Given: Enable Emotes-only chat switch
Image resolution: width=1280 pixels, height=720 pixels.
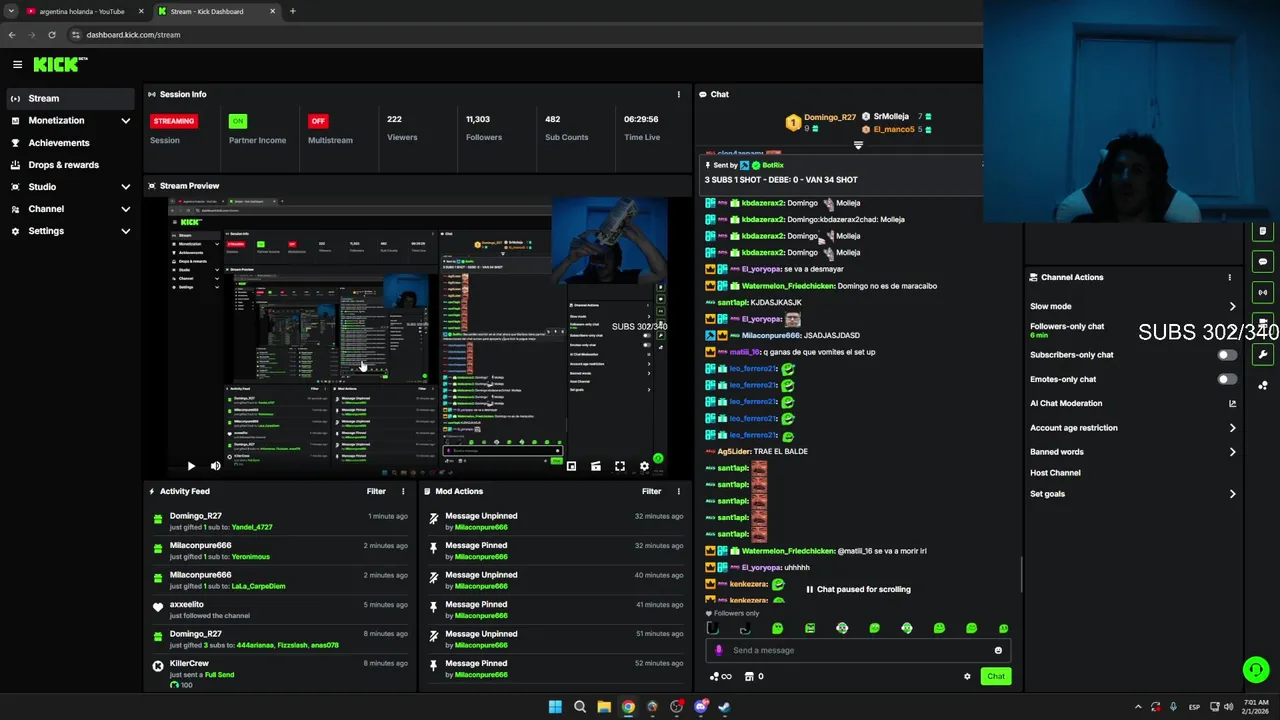Looking at the screenshot, I should coord(1227,379).
